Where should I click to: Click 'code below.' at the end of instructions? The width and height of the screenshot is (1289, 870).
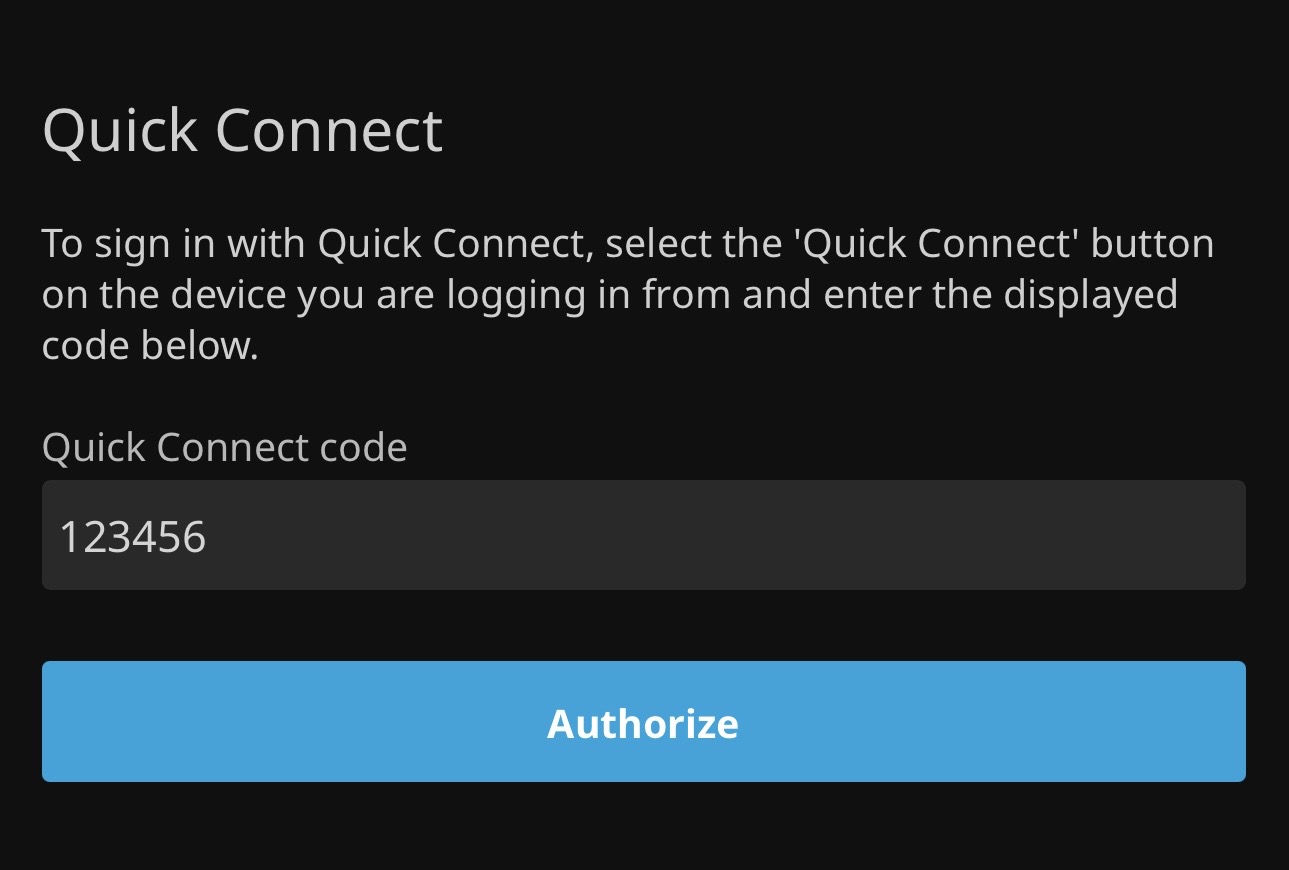point(150,346)
